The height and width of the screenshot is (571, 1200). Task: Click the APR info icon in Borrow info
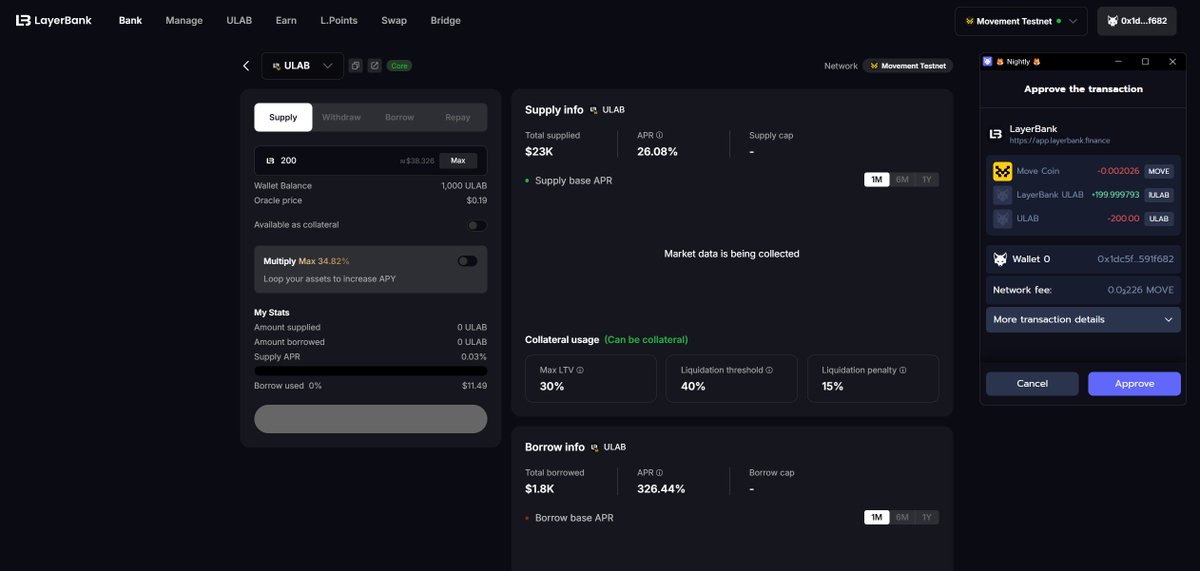tap(659, 472)
